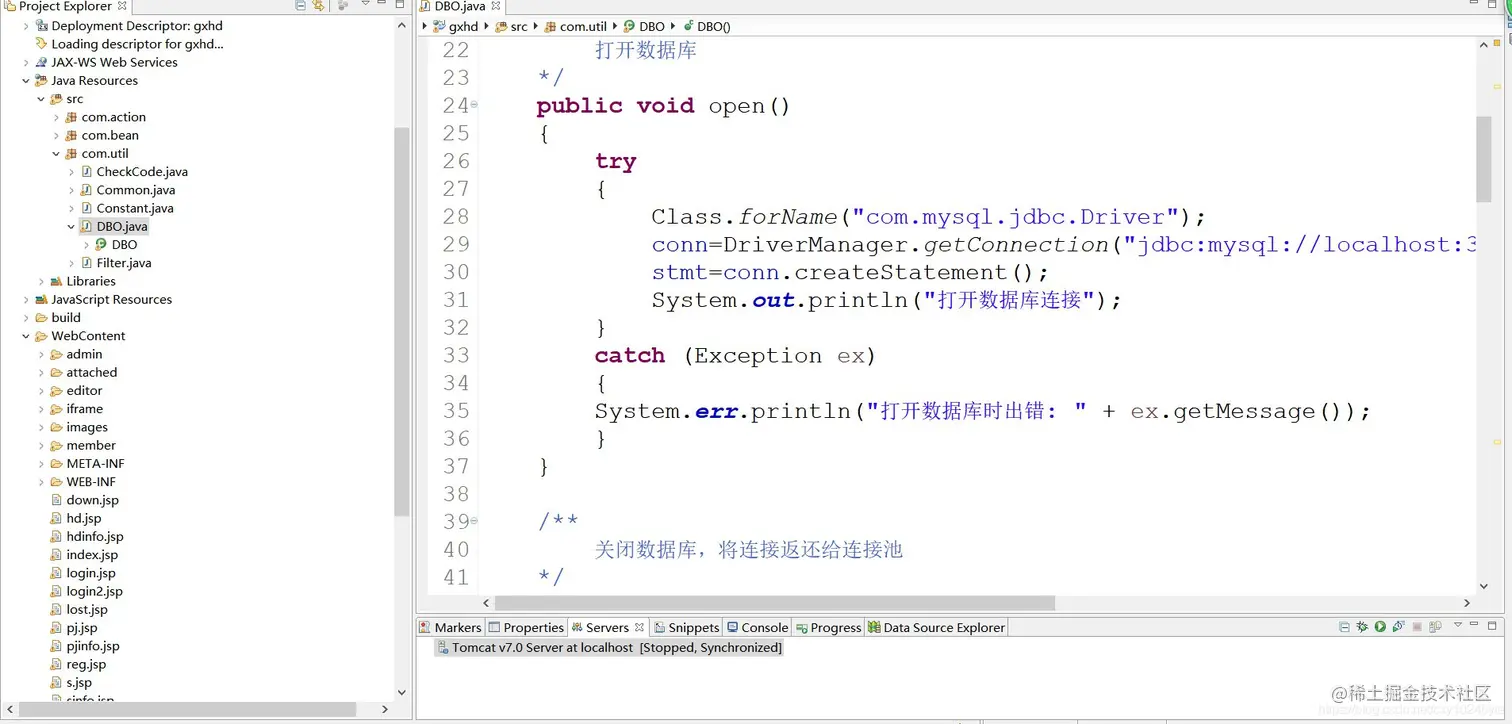This screenshot has width=1512, height=724.
Task: Start the server in debug mode
Action: coord(1362,627)
